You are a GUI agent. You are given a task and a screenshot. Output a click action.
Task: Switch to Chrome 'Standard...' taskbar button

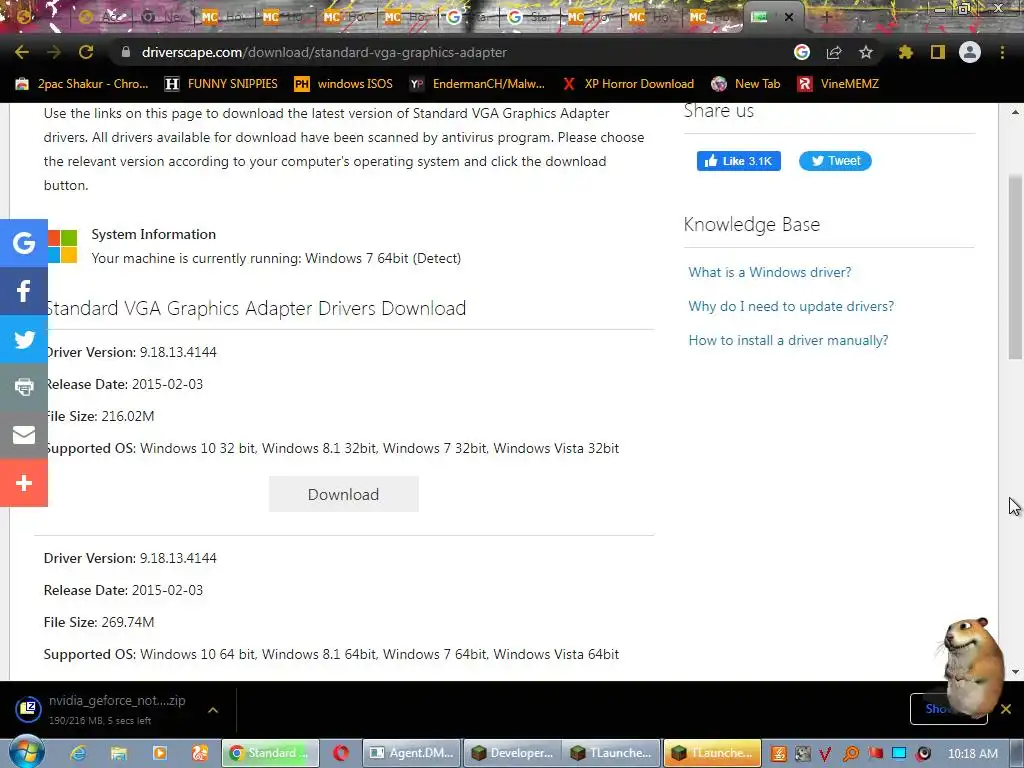point(270,753)
